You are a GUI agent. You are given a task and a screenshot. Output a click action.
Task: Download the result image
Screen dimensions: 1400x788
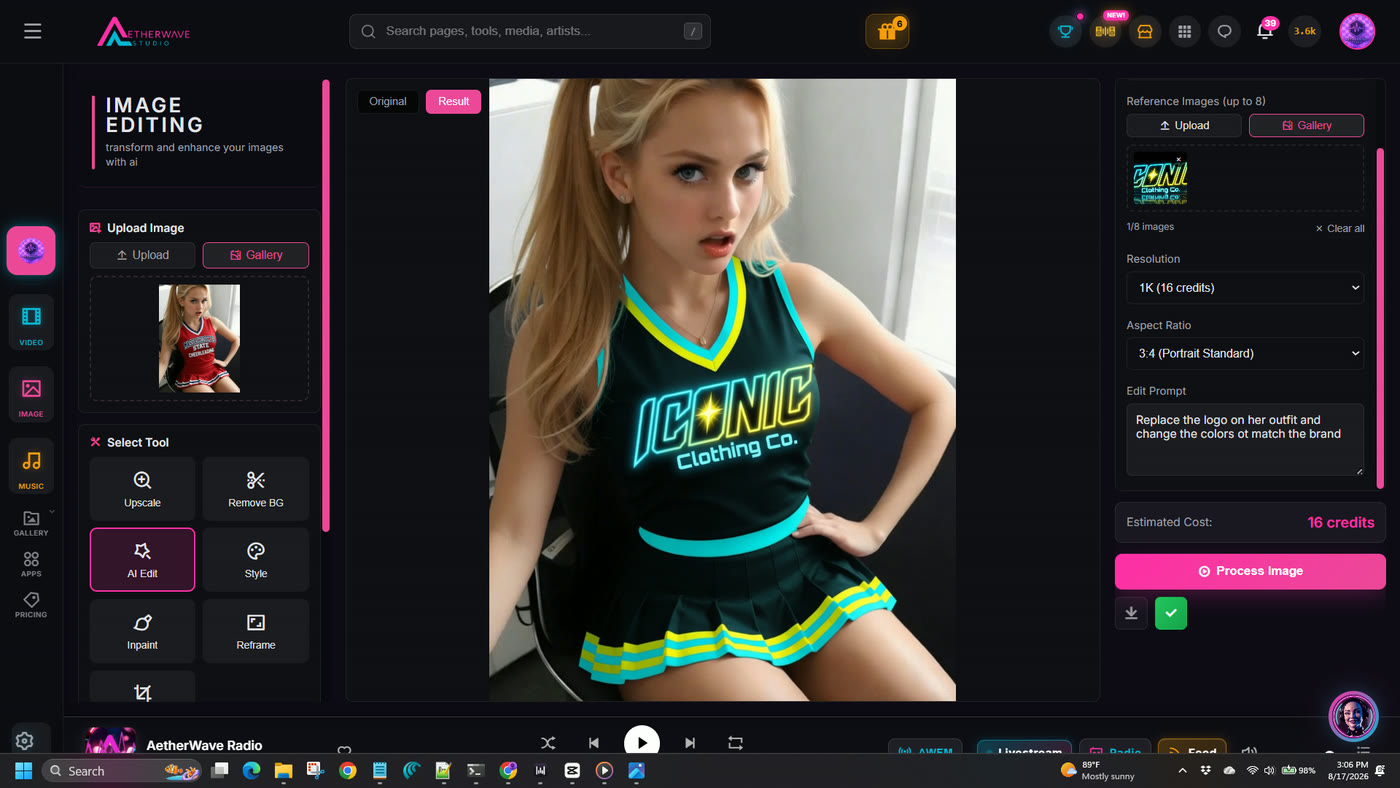coord(1131,613)
